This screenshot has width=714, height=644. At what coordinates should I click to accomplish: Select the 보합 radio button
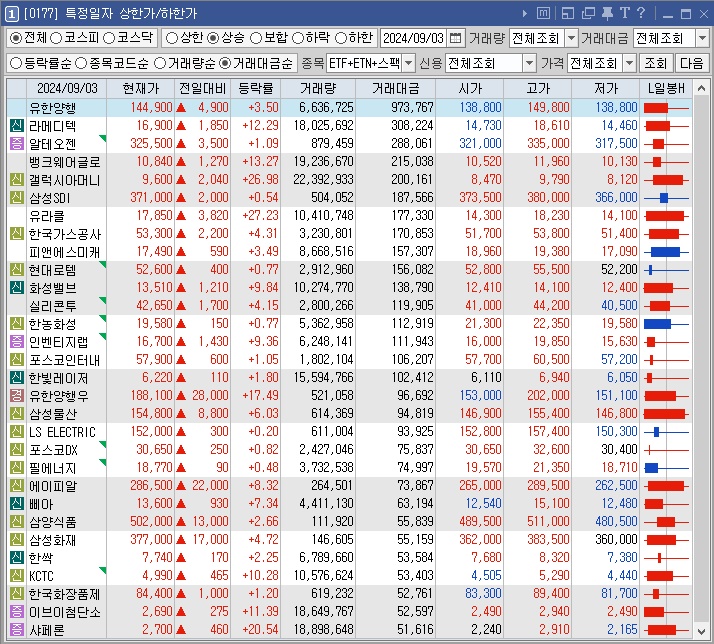[x=256, y=38]
